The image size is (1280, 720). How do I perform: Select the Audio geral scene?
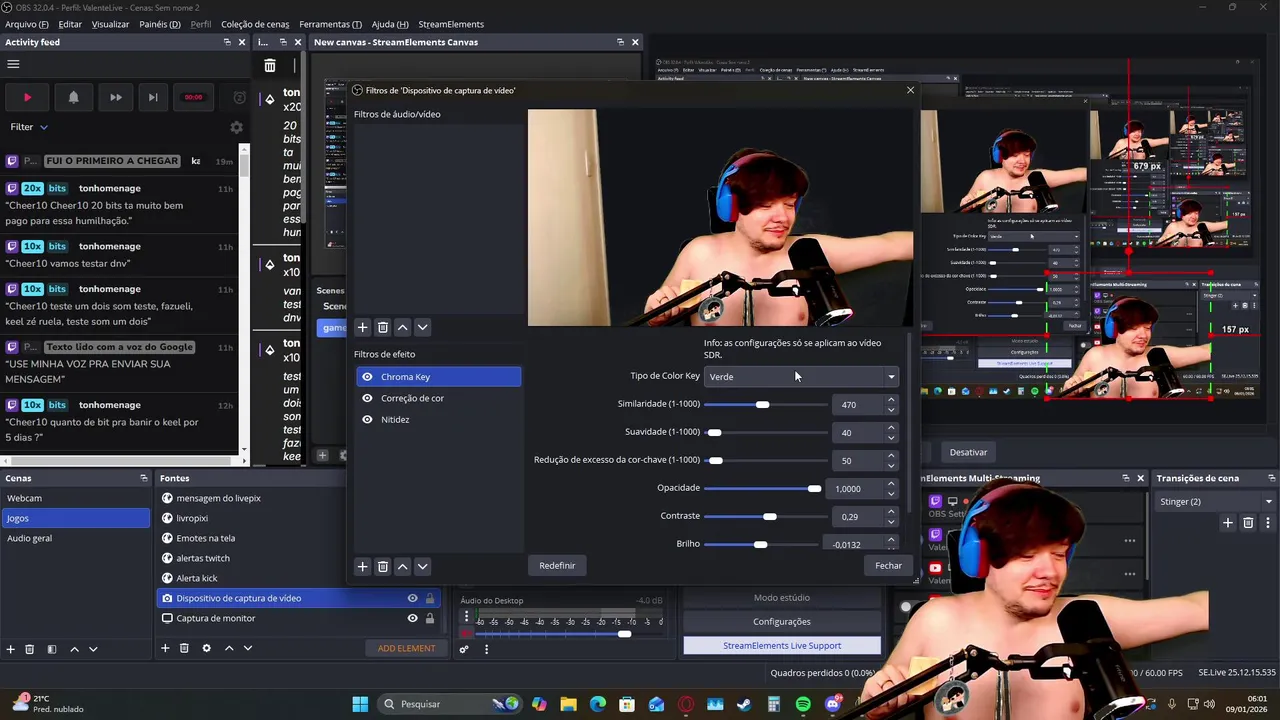pyautogui.click(x=76, y=538)
